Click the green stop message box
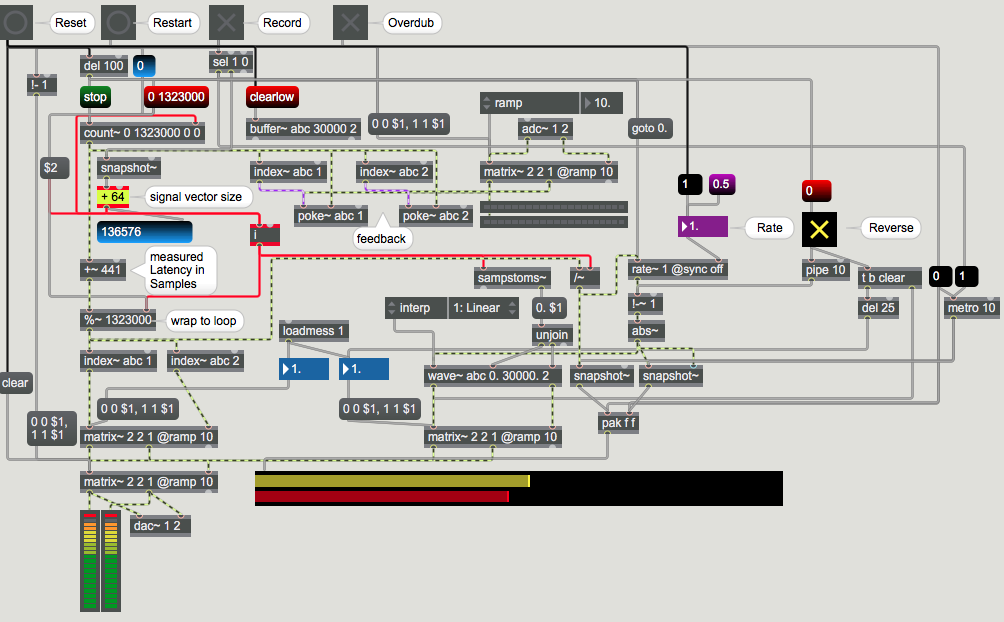This screenshot has height=622, width=1004. point(95,98)
